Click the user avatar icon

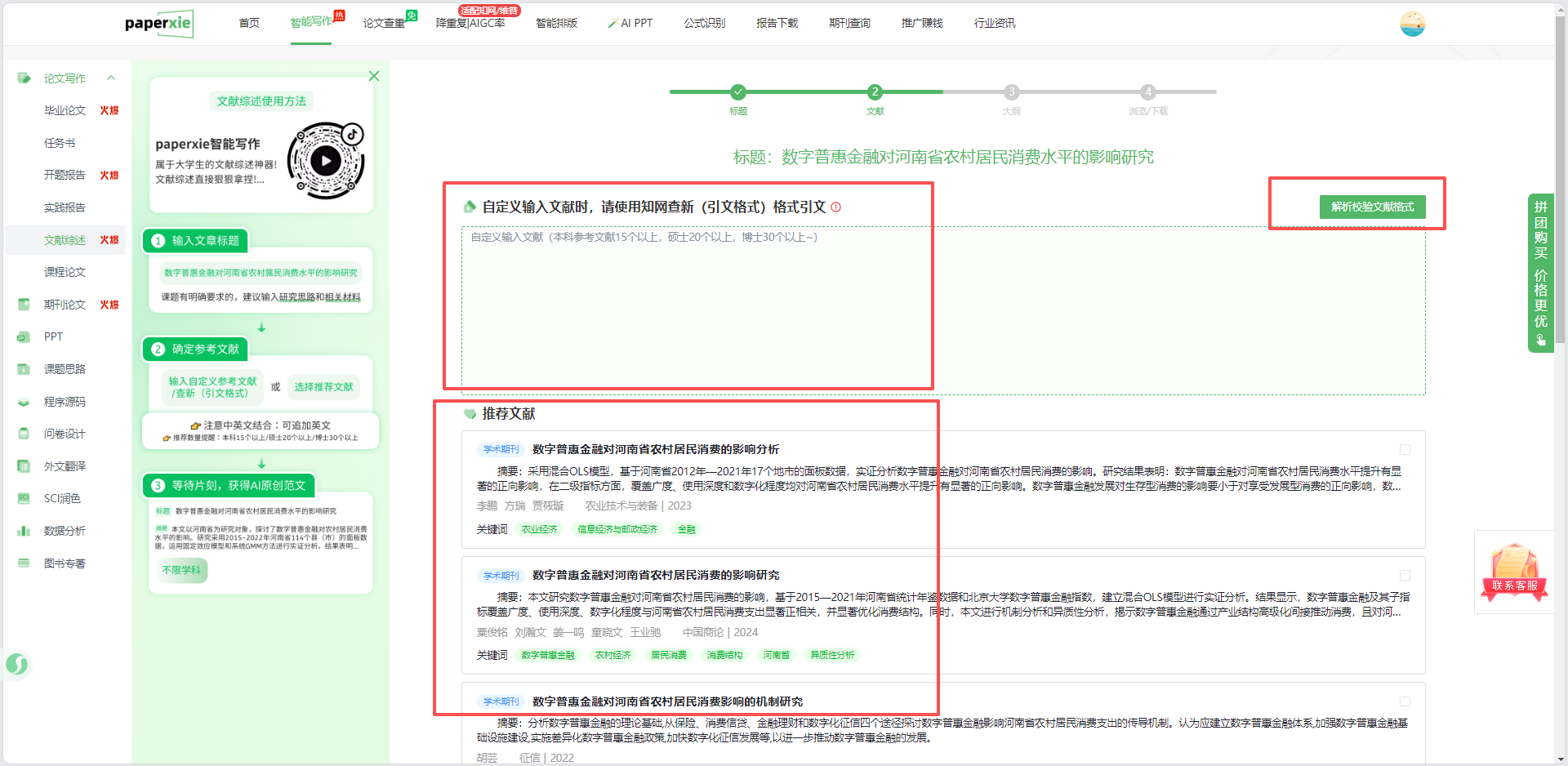(1412, 24)
